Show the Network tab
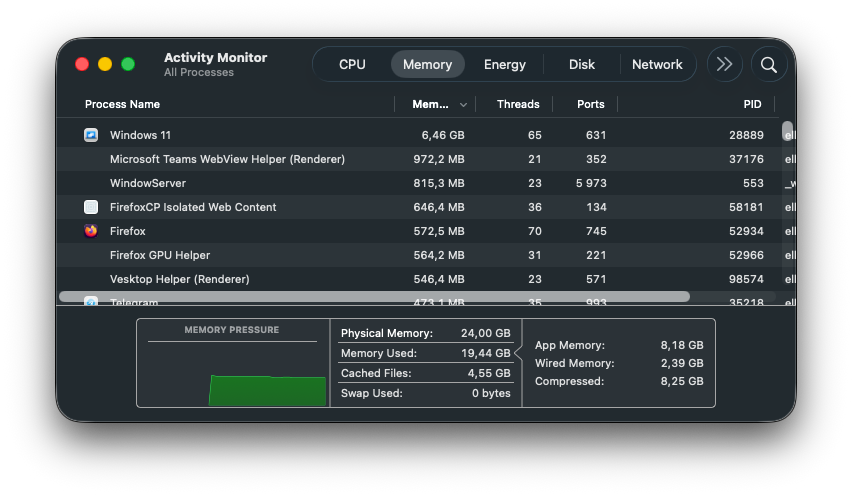 pos(657,65)
